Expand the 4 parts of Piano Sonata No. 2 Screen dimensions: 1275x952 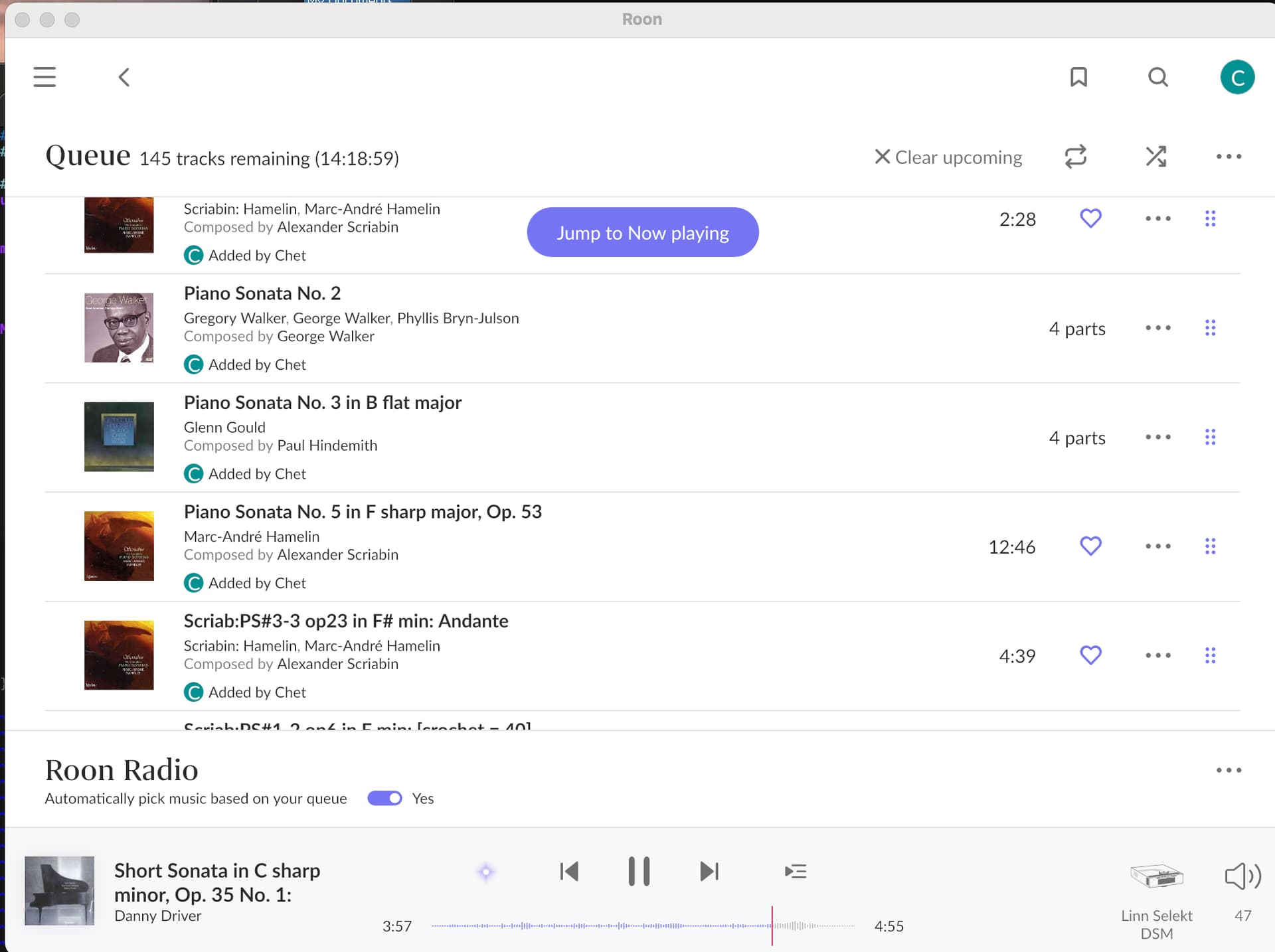coord(1076,329)
